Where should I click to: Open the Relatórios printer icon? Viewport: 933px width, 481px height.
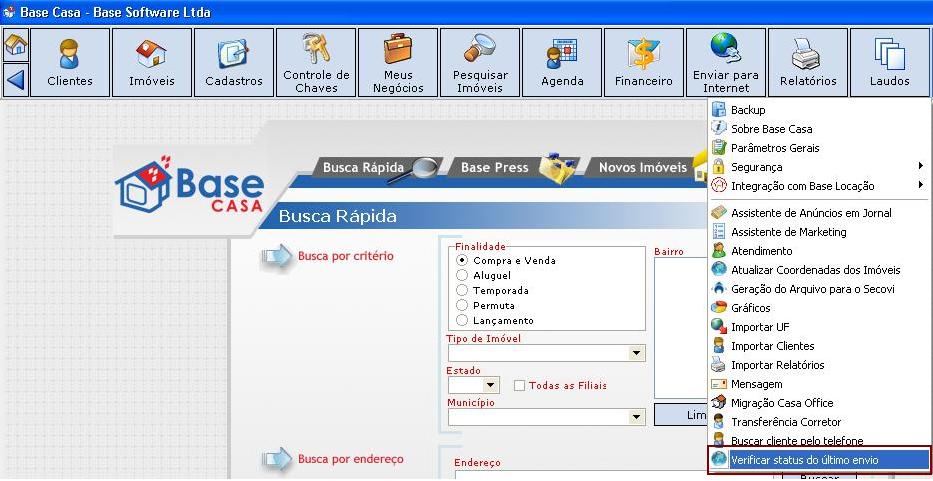tap(806, 54)
